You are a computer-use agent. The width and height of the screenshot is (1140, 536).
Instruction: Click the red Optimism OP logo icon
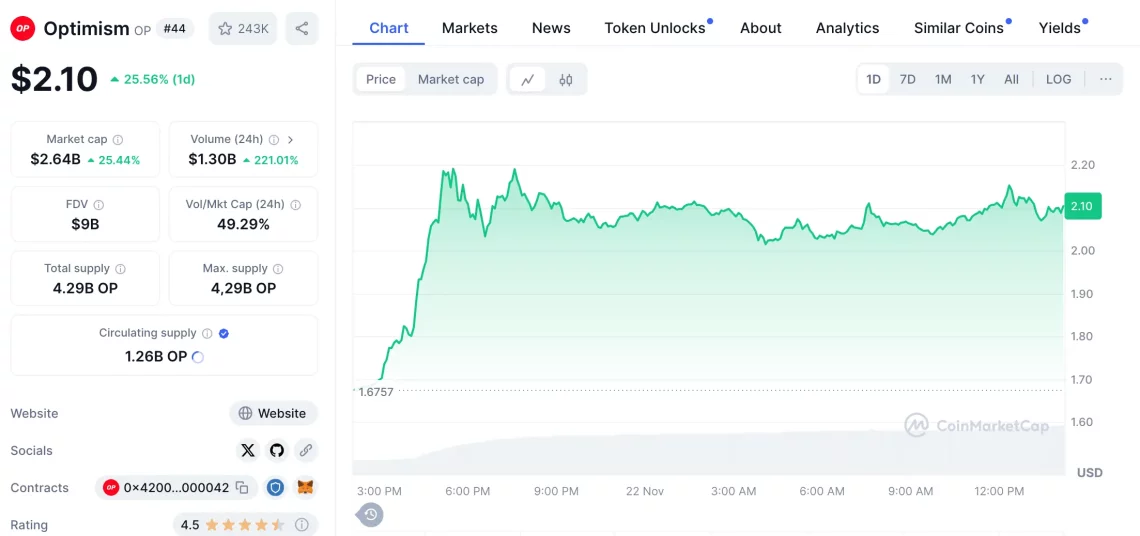tap(23, 29)
